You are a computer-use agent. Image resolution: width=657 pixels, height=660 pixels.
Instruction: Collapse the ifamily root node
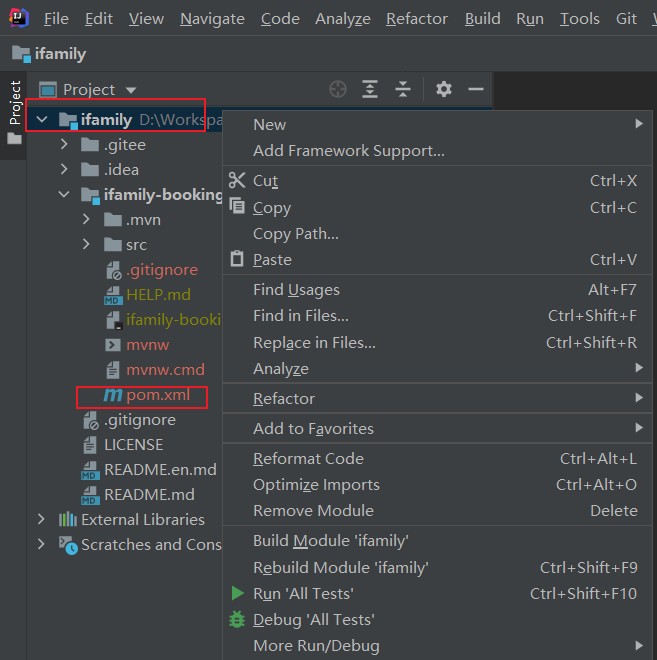(x=42, y=120)
